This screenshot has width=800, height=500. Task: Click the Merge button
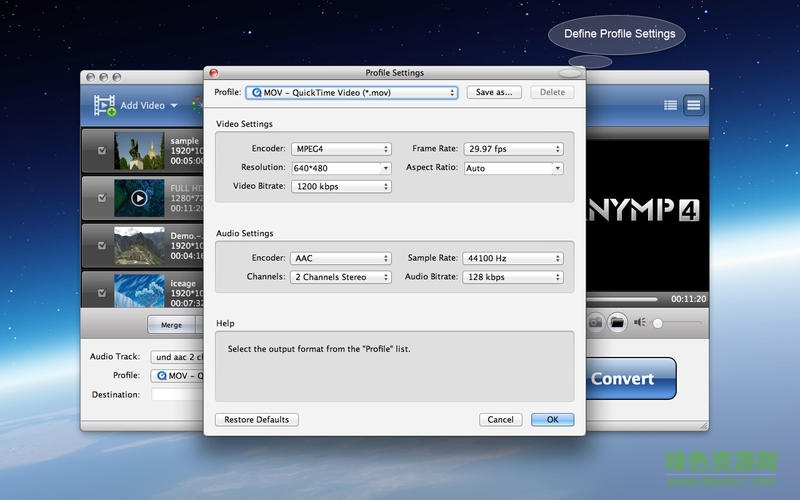point(171,325)
